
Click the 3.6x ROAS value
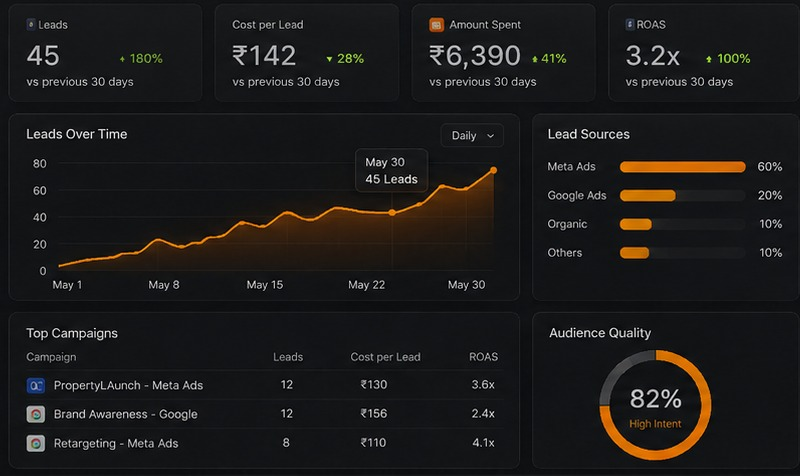tap(483, 385)
